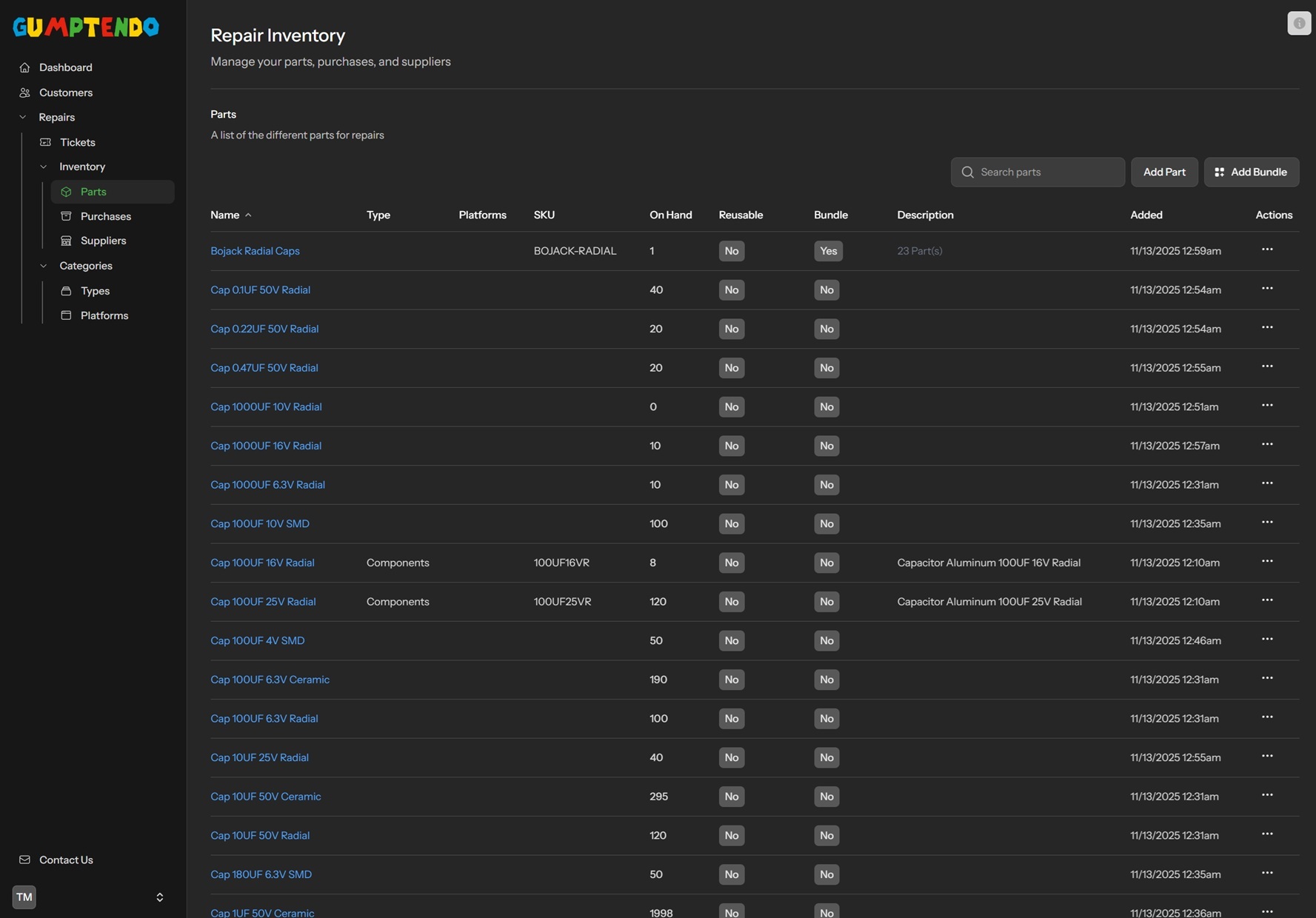The image size is (1316, 918).
Task: Click the Suppliers store icon
Action: pos(66,241)
